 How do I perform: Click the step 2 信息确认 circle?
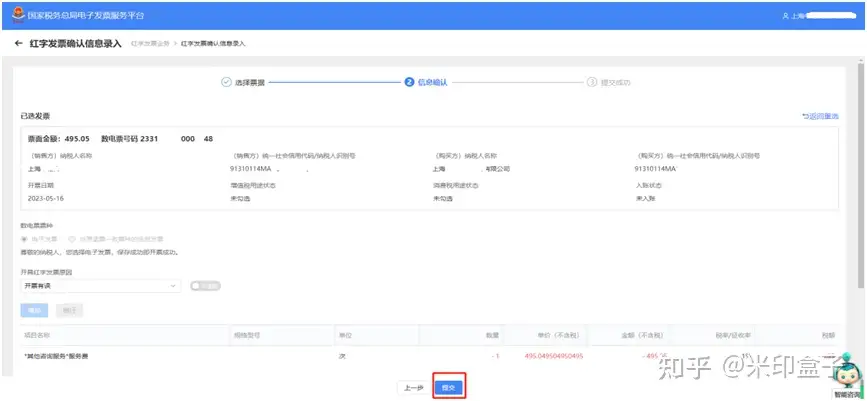coord(409,82)
